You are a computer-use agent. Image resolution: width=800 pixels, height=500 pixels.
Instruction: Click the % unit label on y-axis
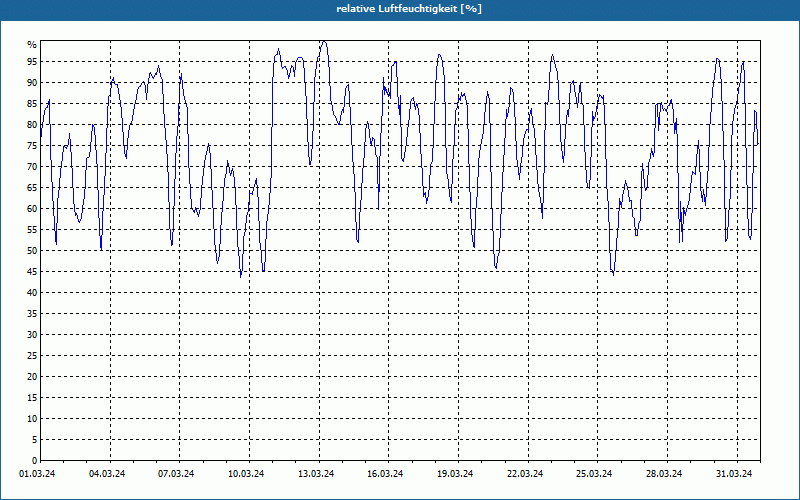pyautogui.click(x=32, y=45)
